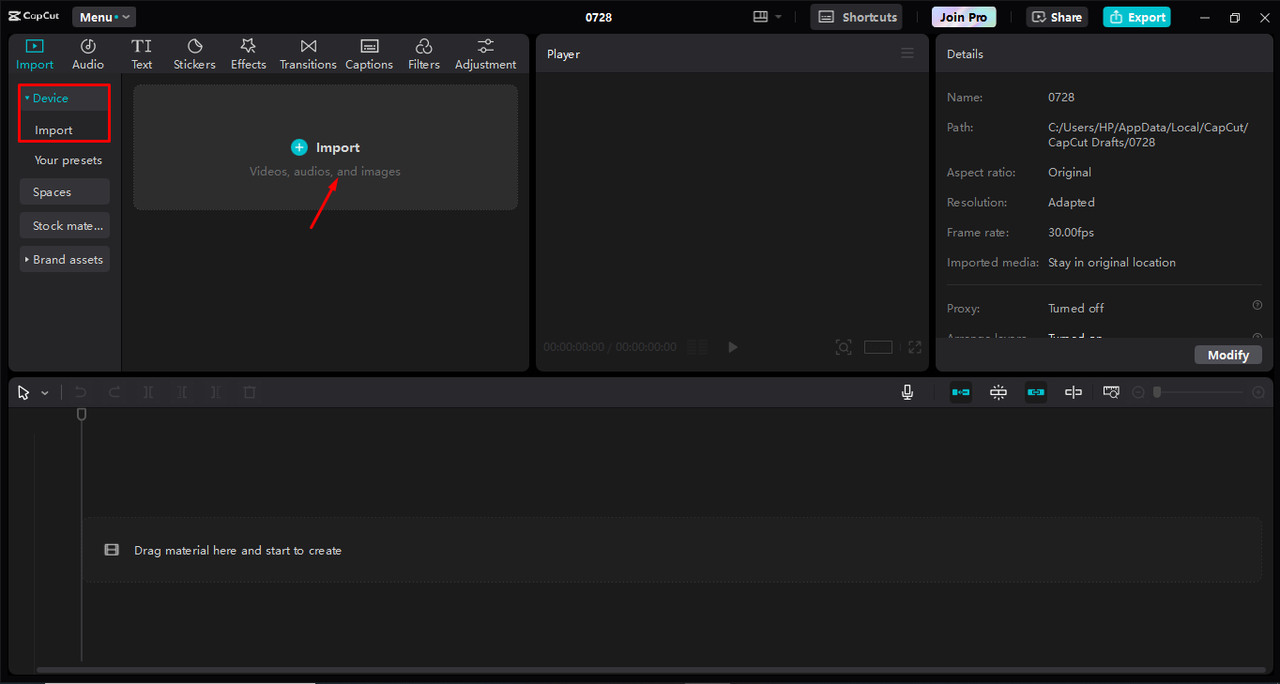The height and width of the screenshot is (684, 1280).
Task: Open the Filters panel
Action: 423,54
